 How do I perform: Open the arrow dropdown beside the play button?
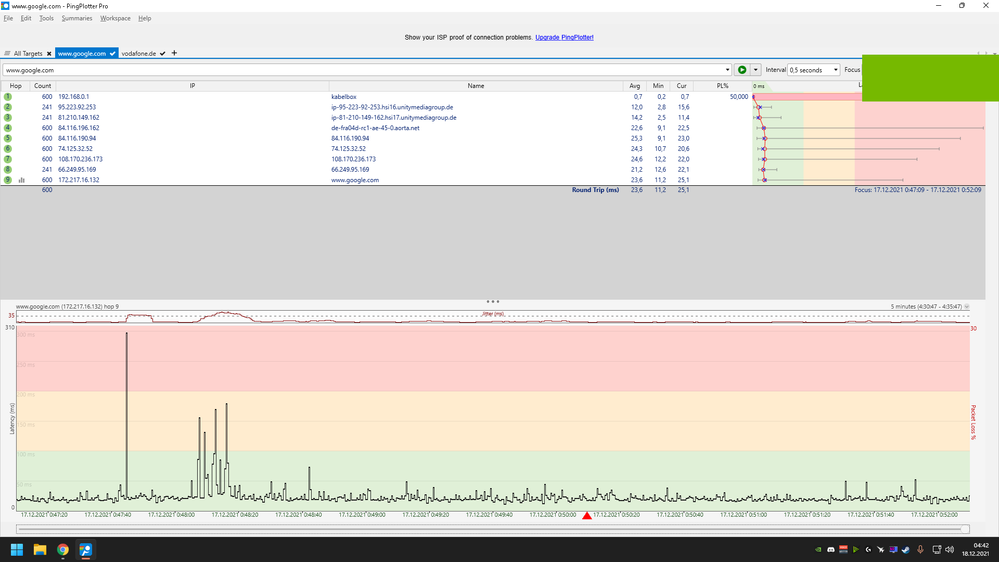756,70
